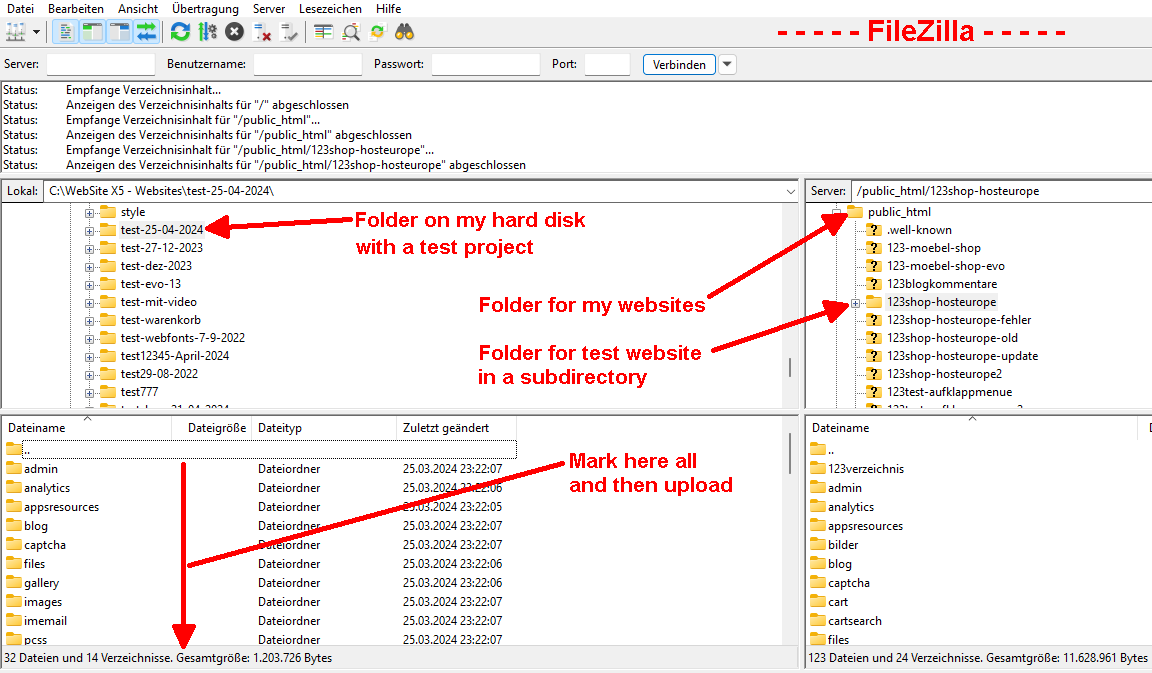
Task: Sort local files by Zuletzt geändert
Action: click(x=446, y=428)
